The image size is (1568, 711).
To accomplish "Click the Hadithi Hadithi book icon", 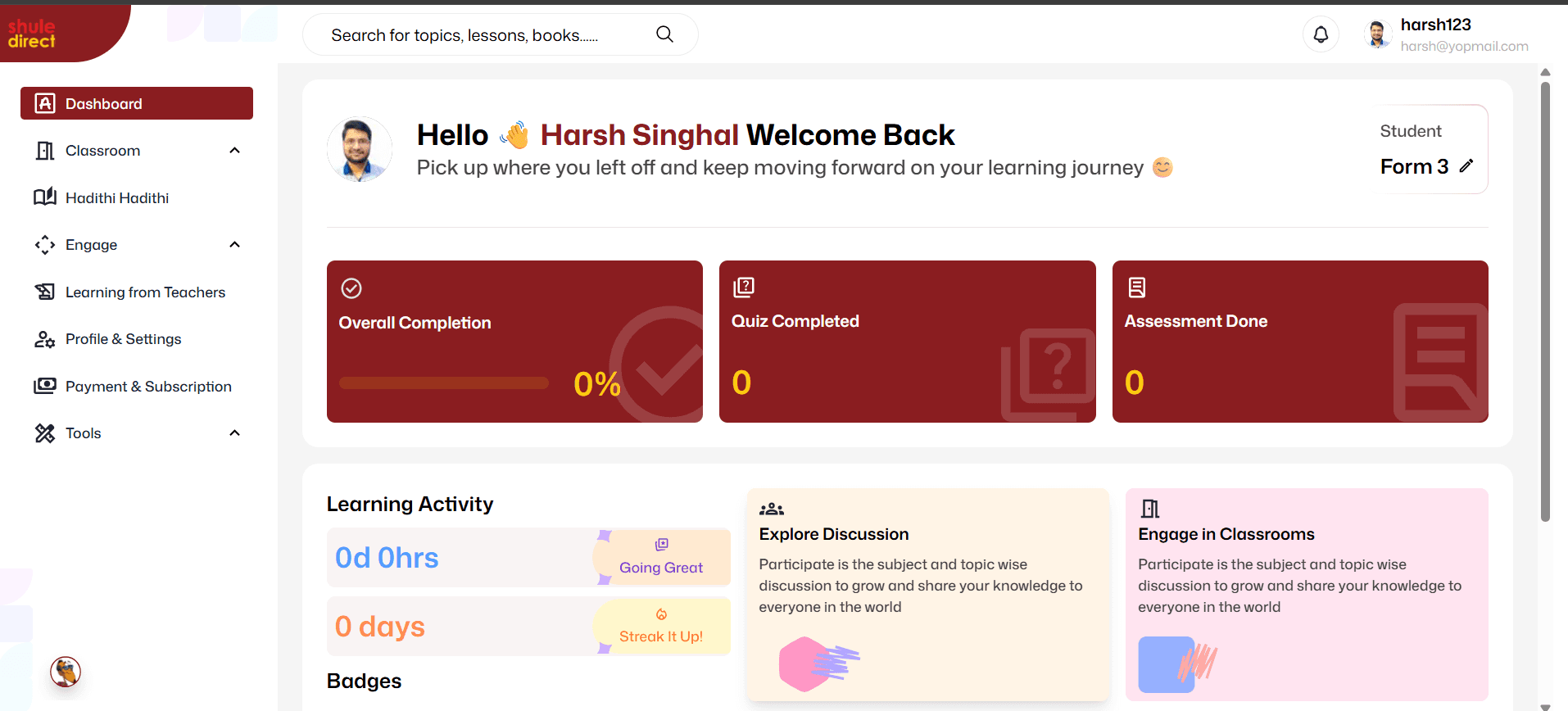I will tap(45, 197).
